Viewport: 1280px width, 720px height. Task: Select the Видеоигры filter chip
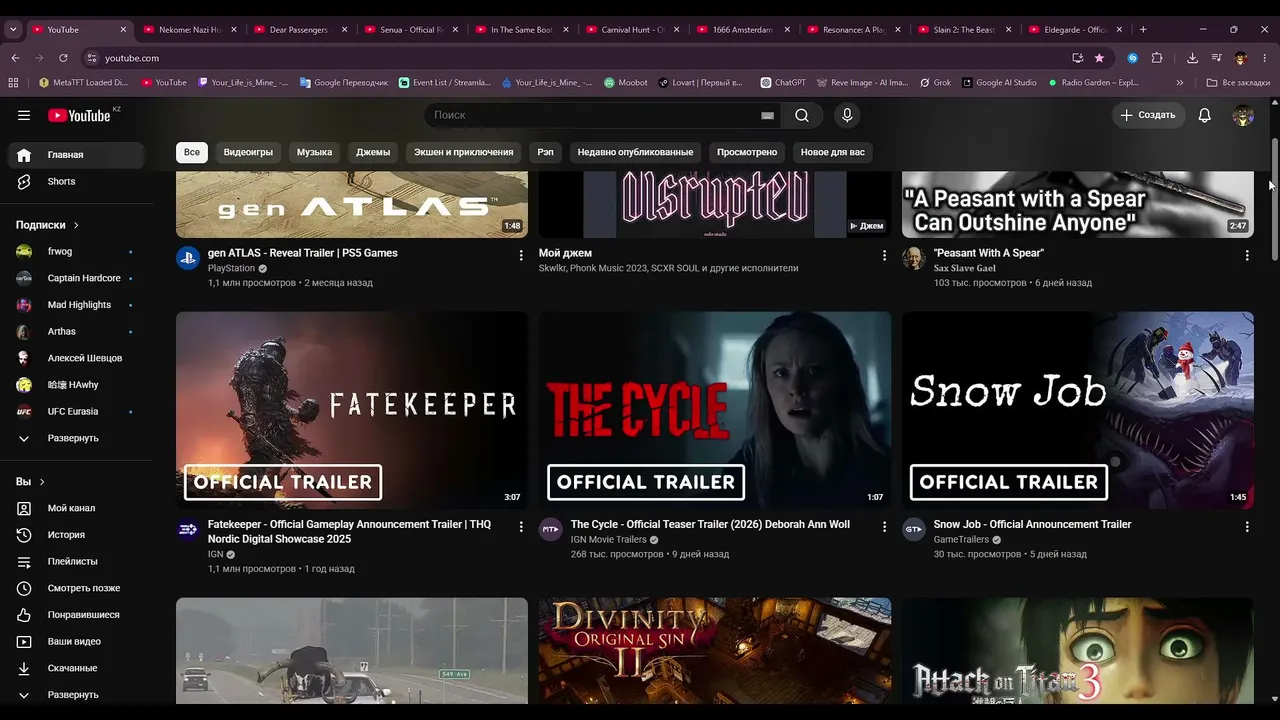pyautogui.click(x=248, y=152)
